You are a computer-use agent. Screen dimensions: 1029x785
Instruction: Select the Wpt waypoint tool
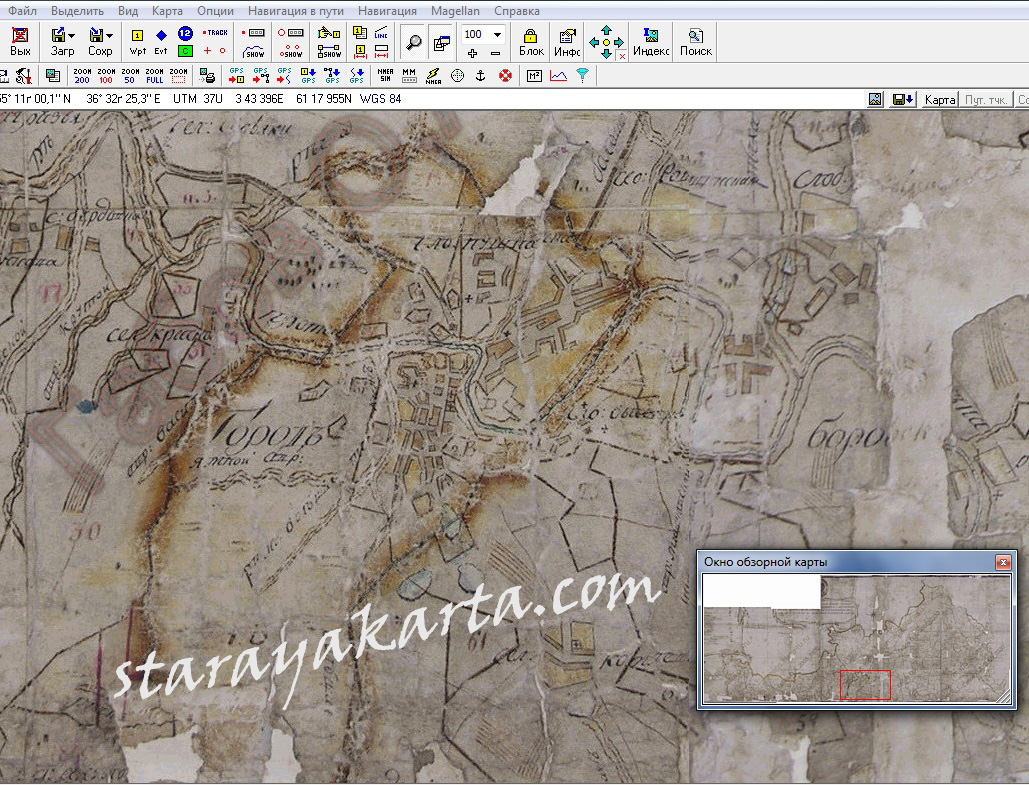[137, 42]
